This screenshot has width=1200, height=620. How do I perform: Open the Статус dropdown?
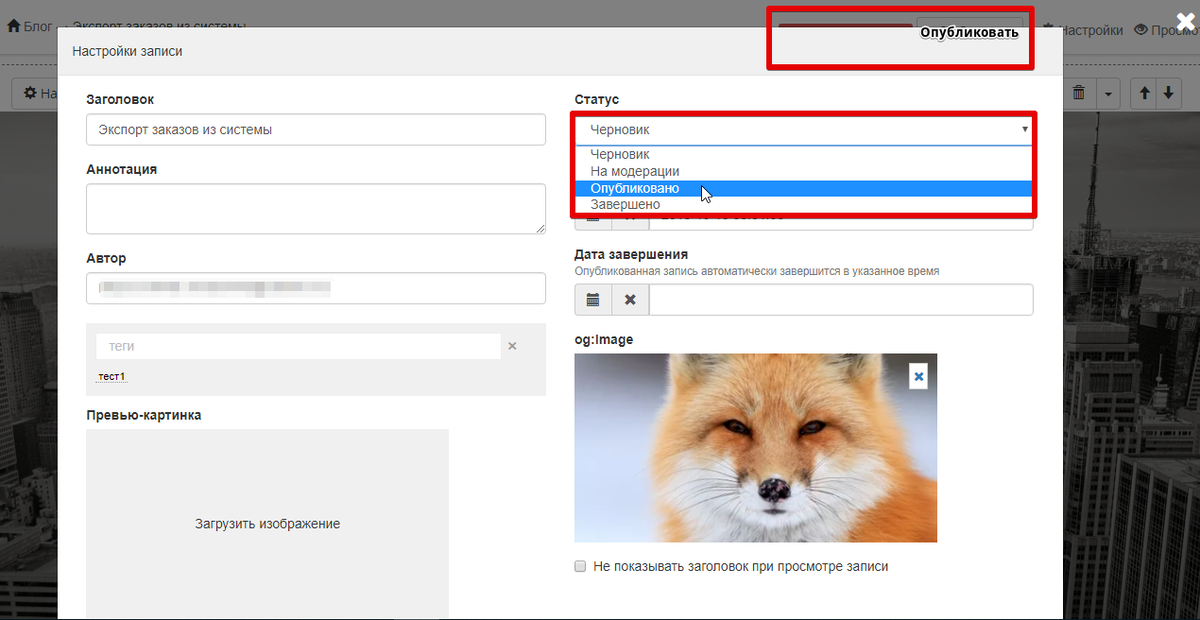804,129
